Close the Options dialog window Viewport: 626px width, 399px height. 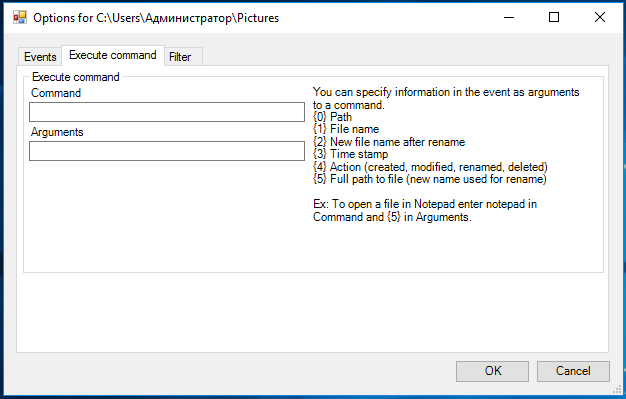pyautogui.click(x=599, y=17)
